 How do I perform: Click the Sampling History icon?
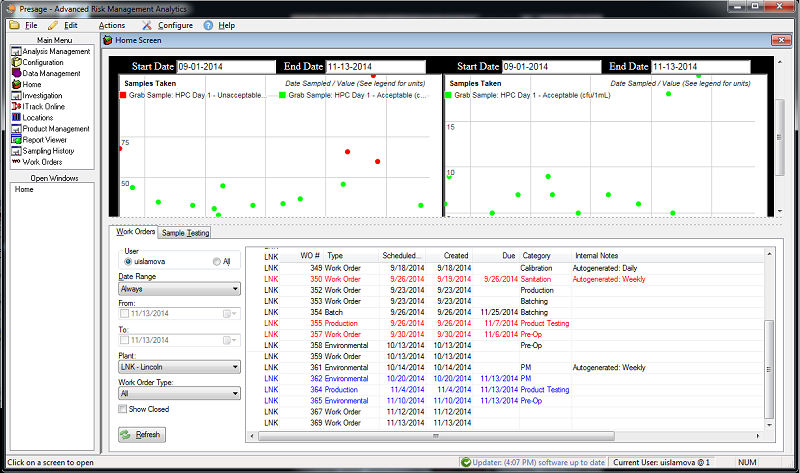[x=16, y=150]
